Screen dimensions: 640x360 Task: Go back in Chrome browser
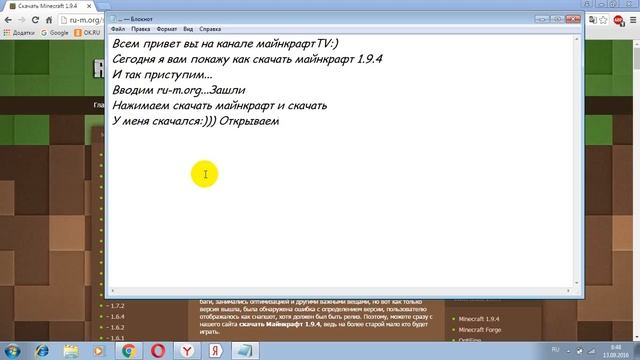pos(8,20)
